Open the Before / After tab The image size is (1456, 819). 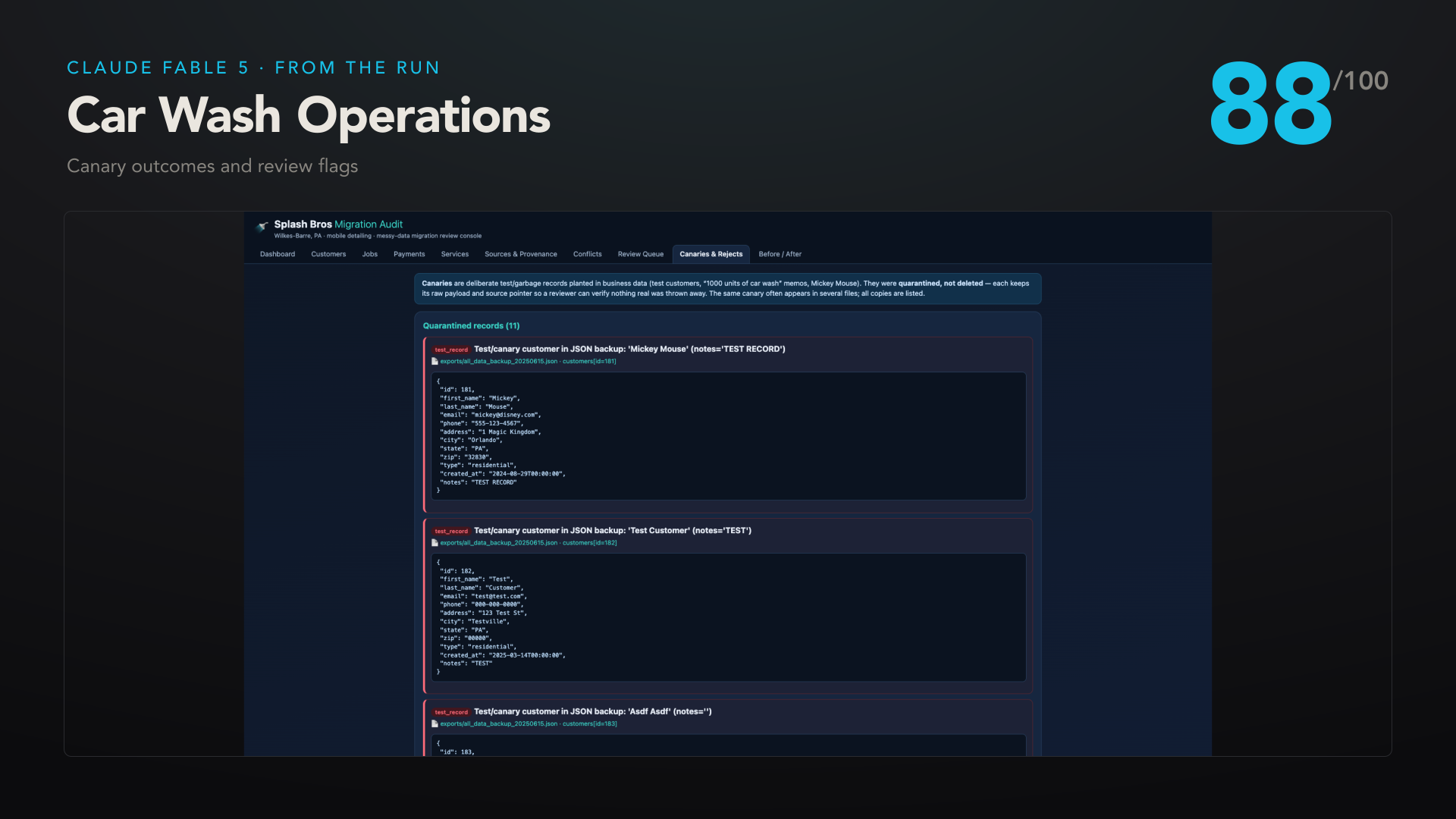tap(780, 254)
